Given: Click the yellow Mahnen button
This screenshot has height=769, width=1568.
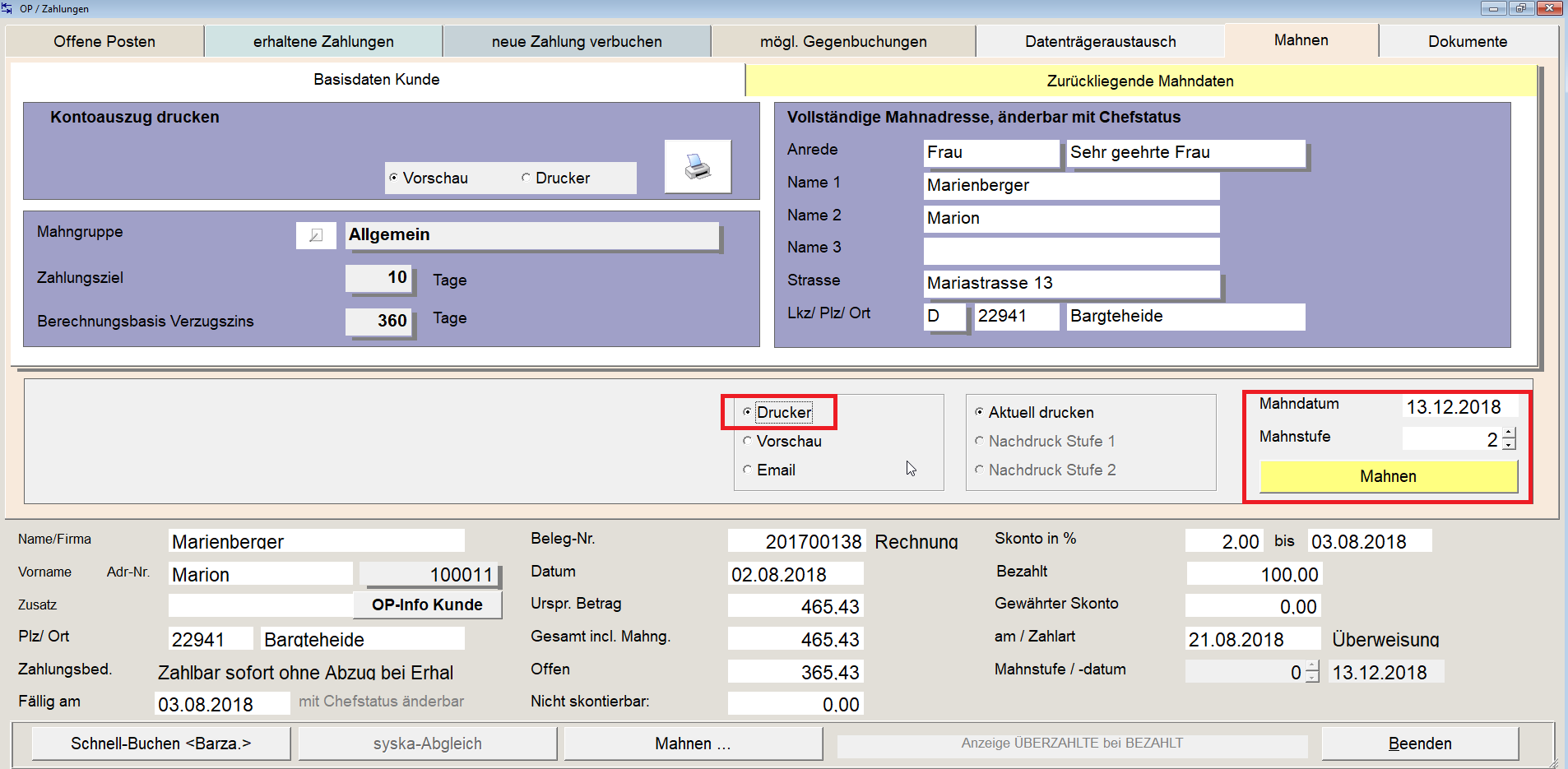Looking at the screenshot, I should pos(1388,476).
